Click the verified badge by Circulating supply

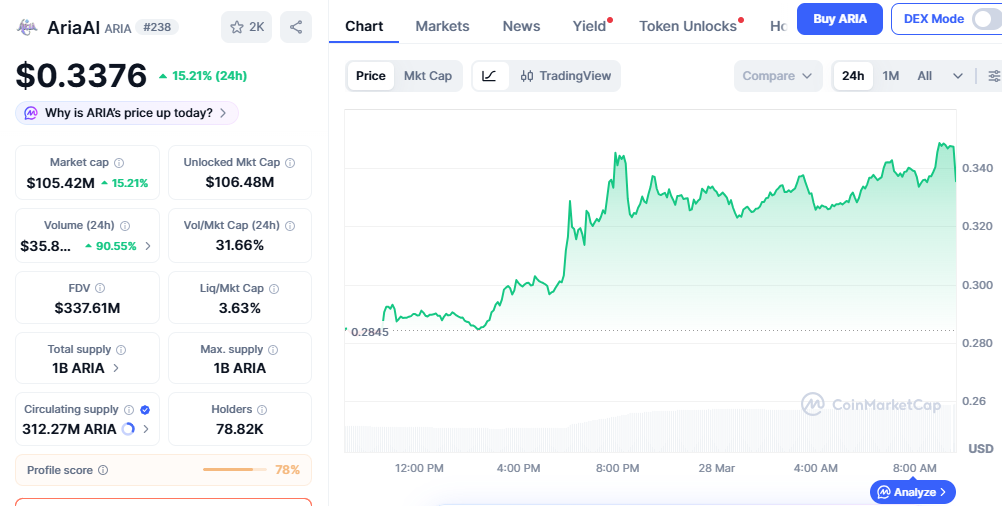pyautogui.click(x=145, y=410)
